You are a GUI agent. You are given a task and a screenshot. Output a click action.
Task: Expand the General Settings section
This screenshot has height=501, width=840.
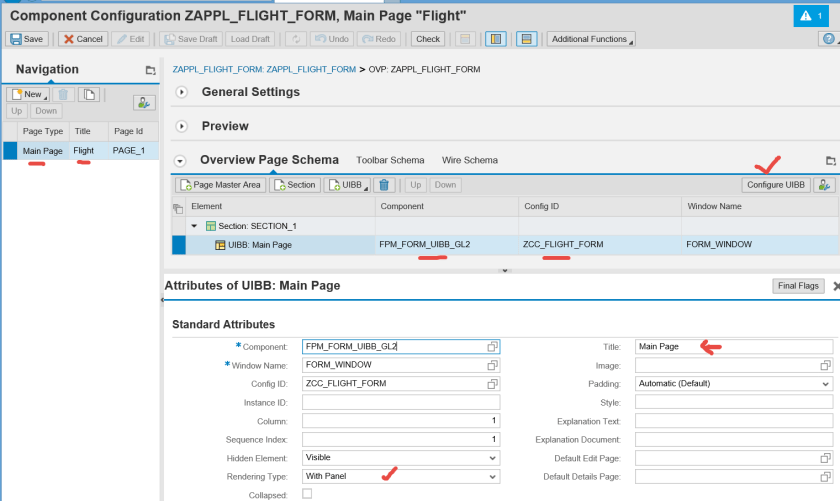[182, 92]
